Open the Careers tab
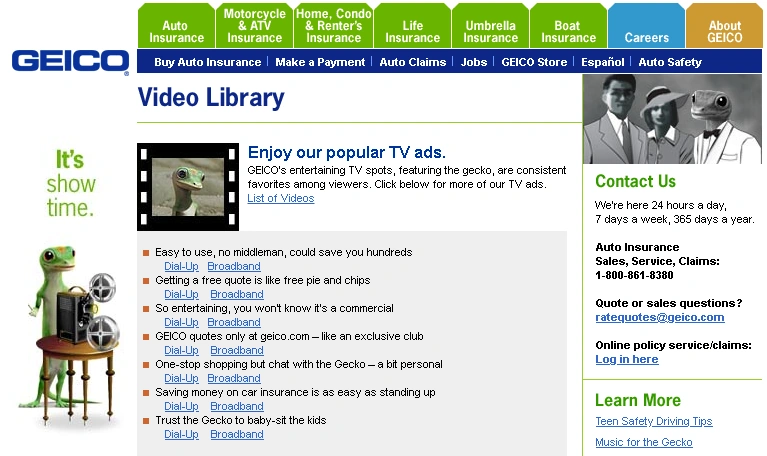 tap(646, 26)
